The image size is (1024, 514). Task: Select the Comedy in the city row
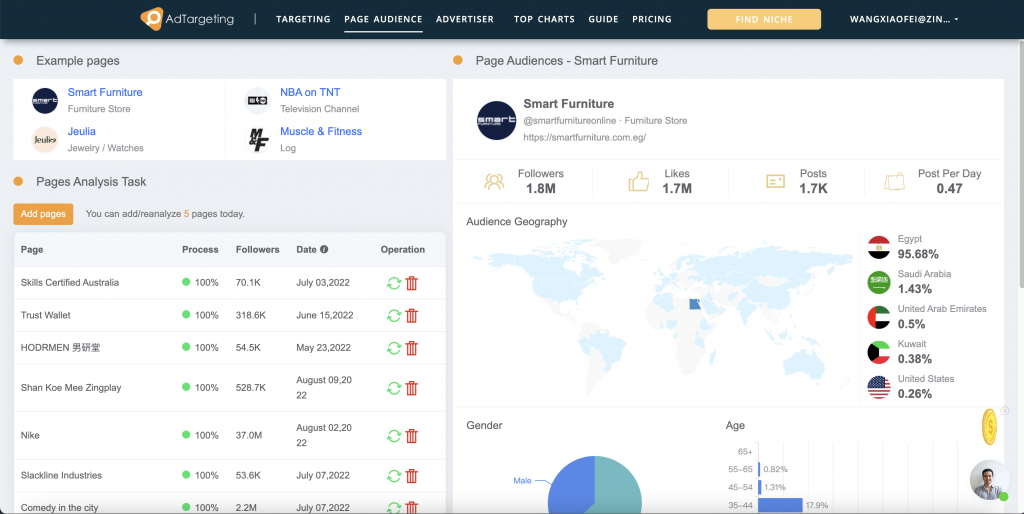click(229, 506)
